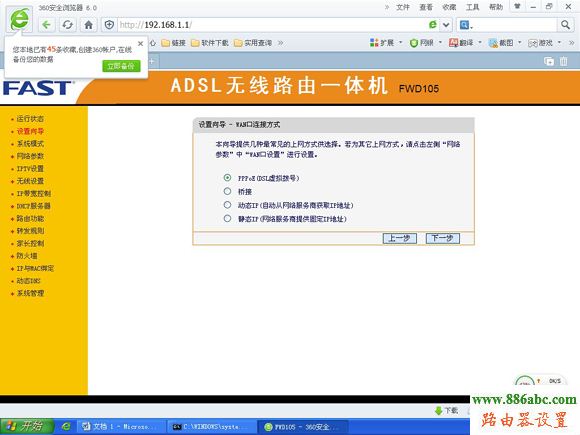This screenshot has width=580, height=435.
Task: Expand 系统管理 sidebar menu
Action: (30, 293)
